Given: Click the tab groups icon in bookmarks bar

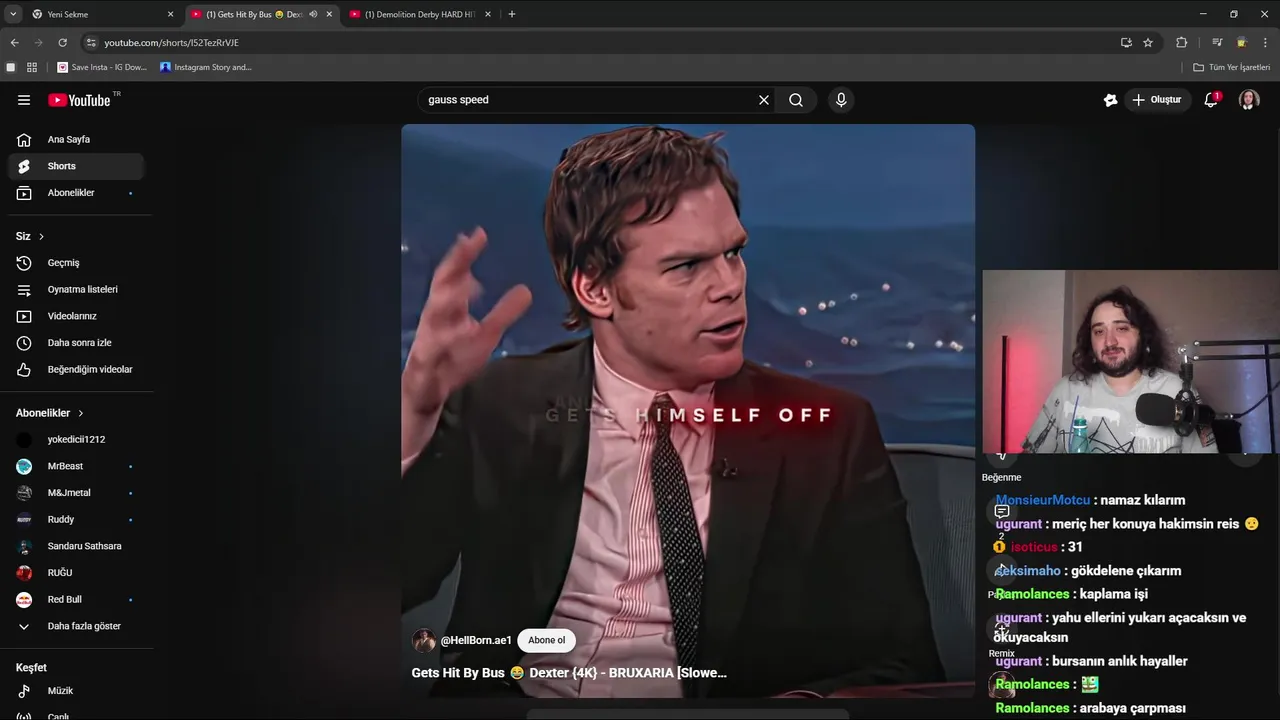Looking at the screenshot, I should point(11,67).
